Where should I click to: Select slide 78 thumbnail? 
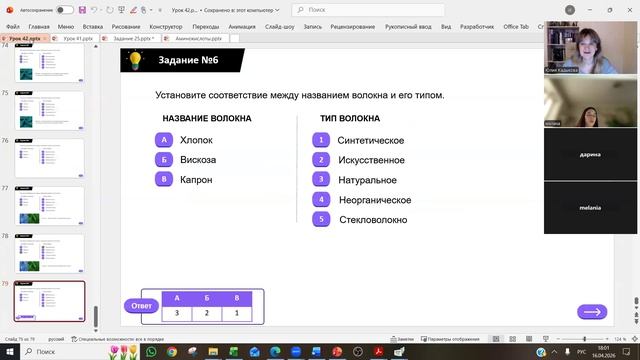(49, 253)
